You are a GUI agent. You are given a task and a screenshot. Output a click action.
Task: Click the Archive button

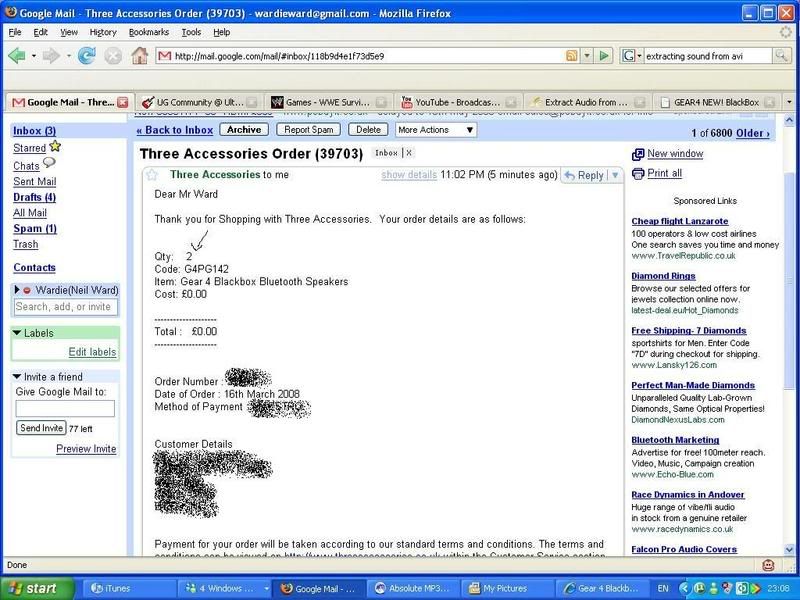[x=244, y=130]
